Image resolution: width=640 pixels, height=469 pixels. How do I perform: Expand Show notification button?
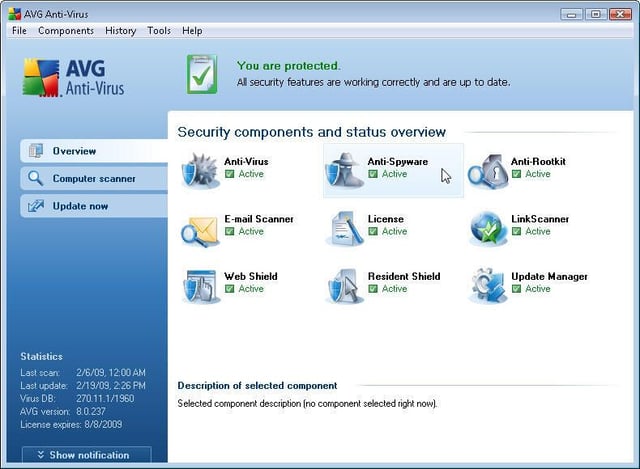point(87,455)
